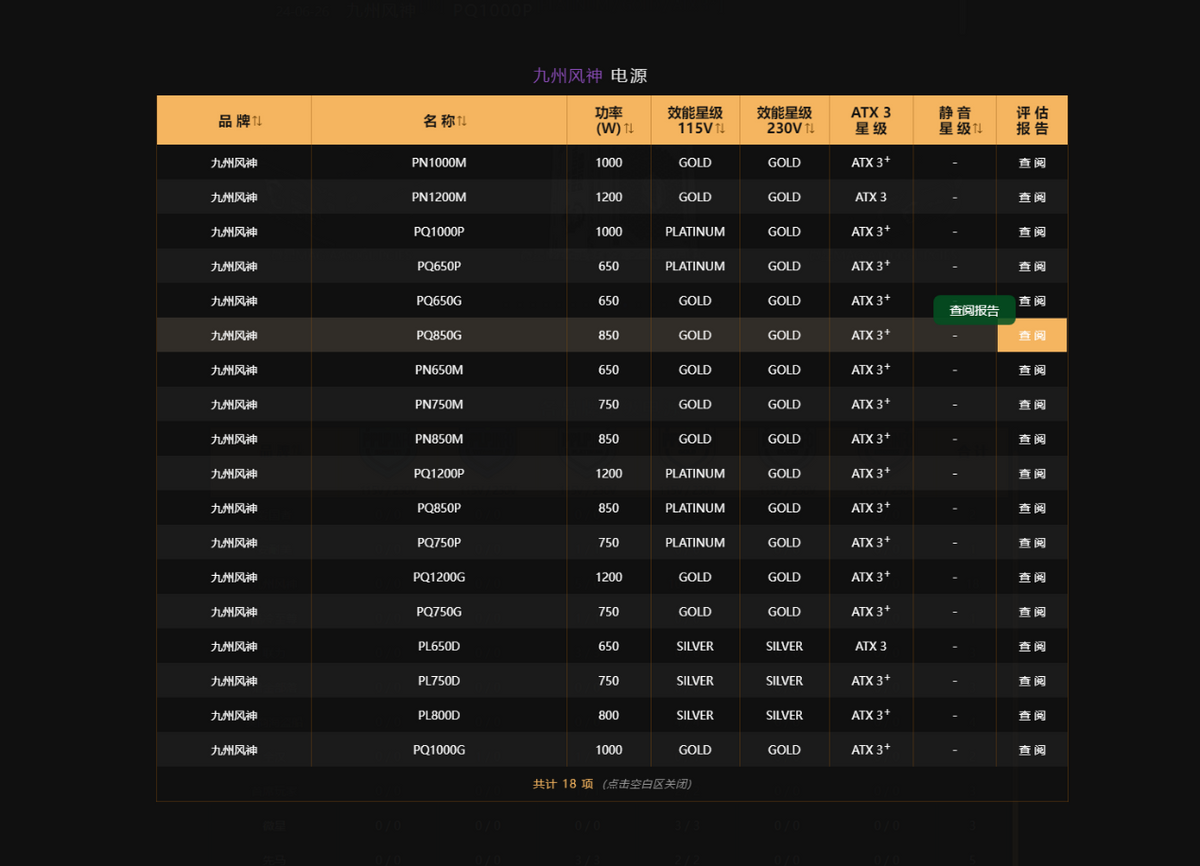Click the PQ1000P name cell
Image resolution: width=1200 pixels, height=866 pixels.
pyautogui.click(x=439, y=232)
